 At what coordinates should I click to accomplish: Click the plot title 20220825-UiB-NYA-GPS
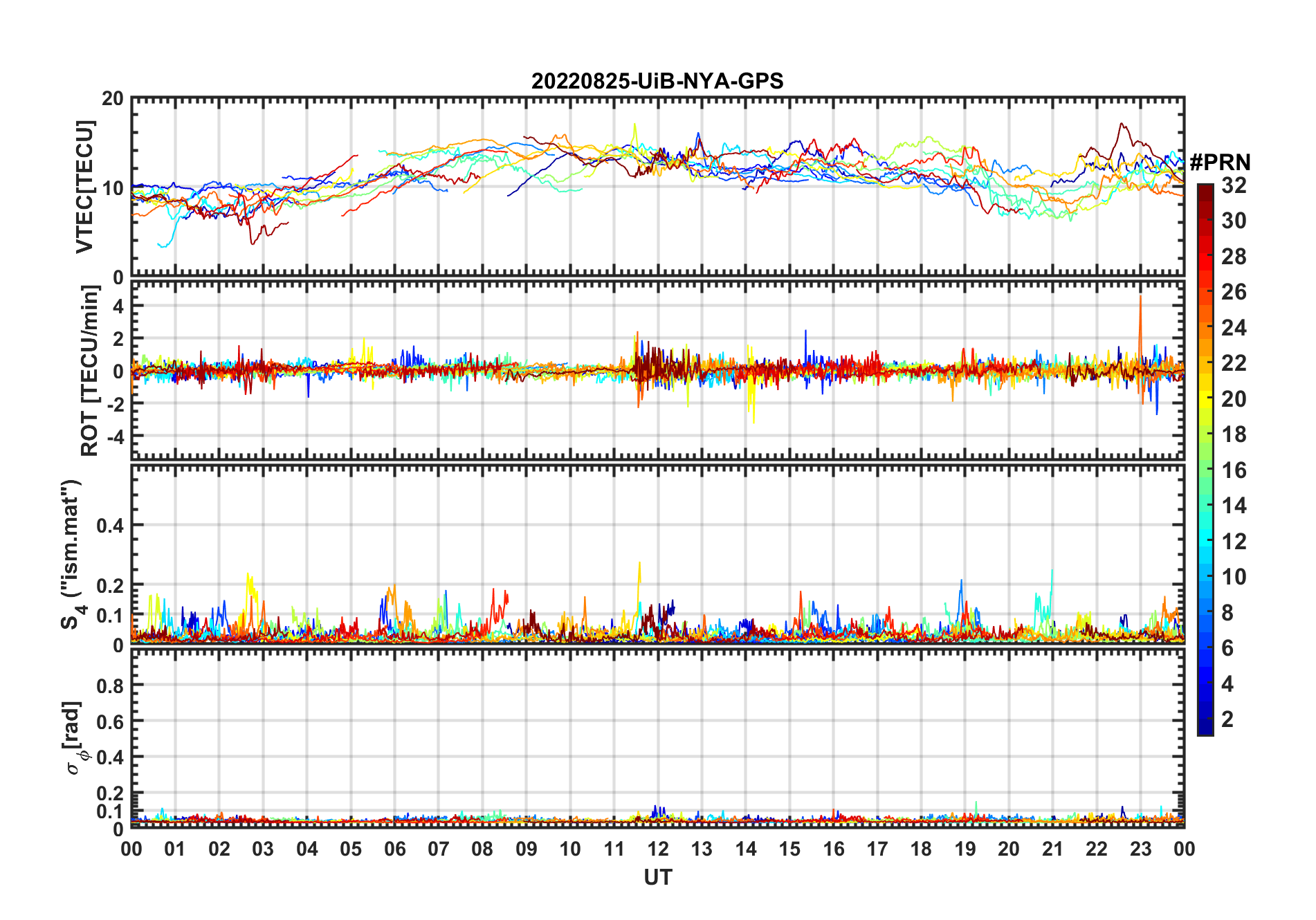pyautogui.click(x=657, y=81)
